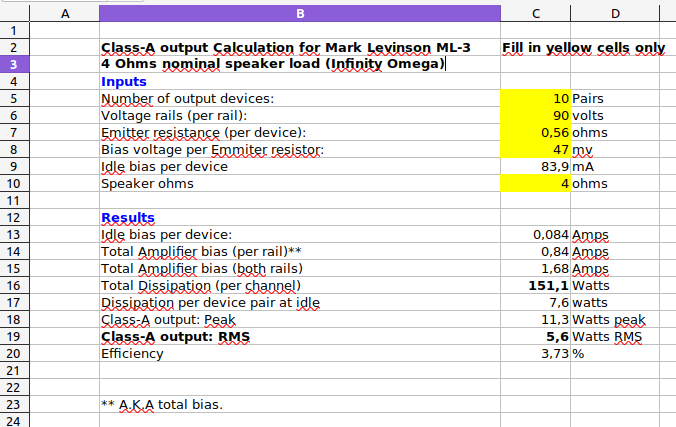Click the 'mv' unit cell
This screenshot has height=427, width=676.
[615, 150]
